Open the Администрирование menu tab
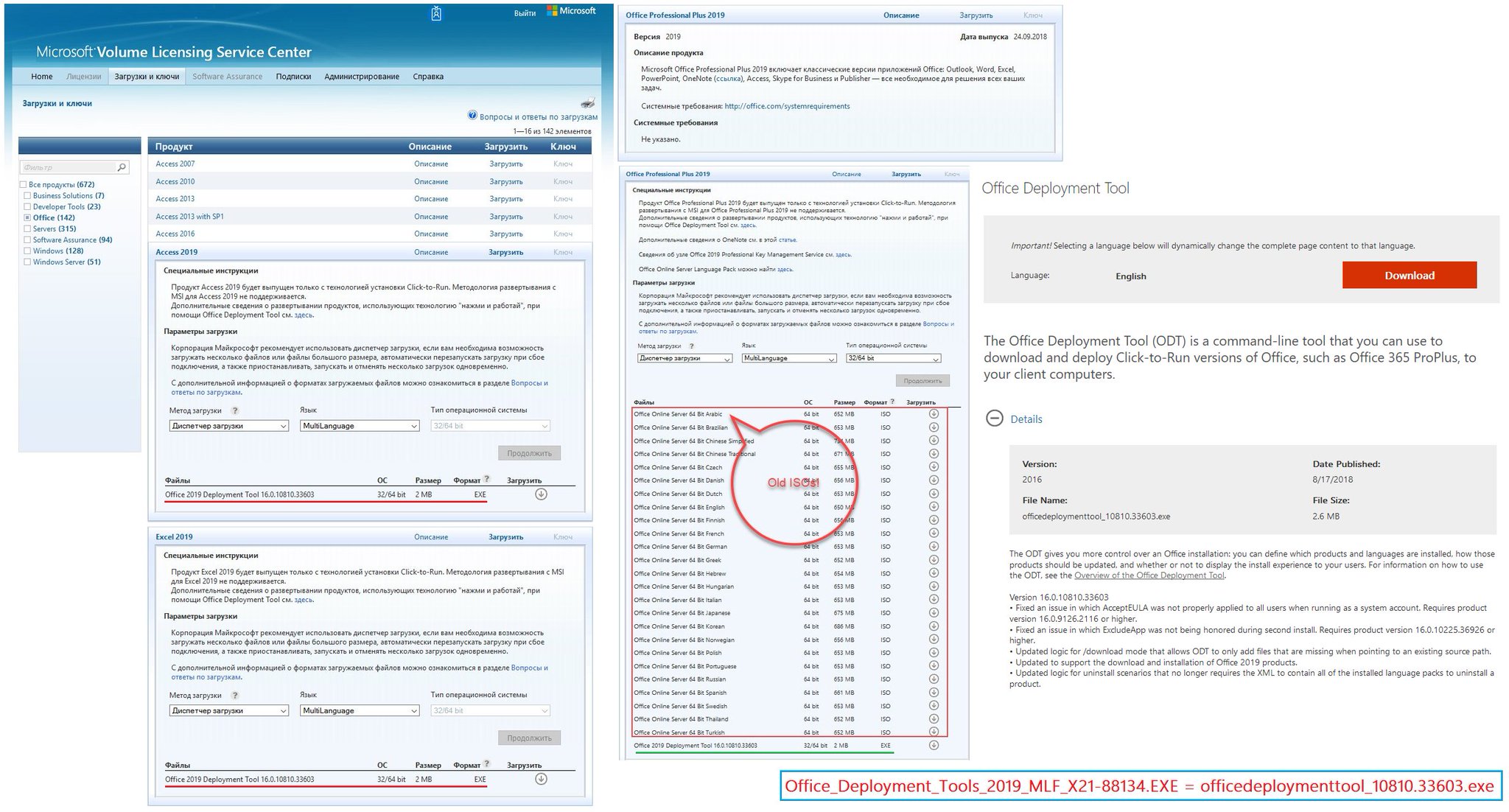Screen dimensions: 1509x812 coord(361,77)
